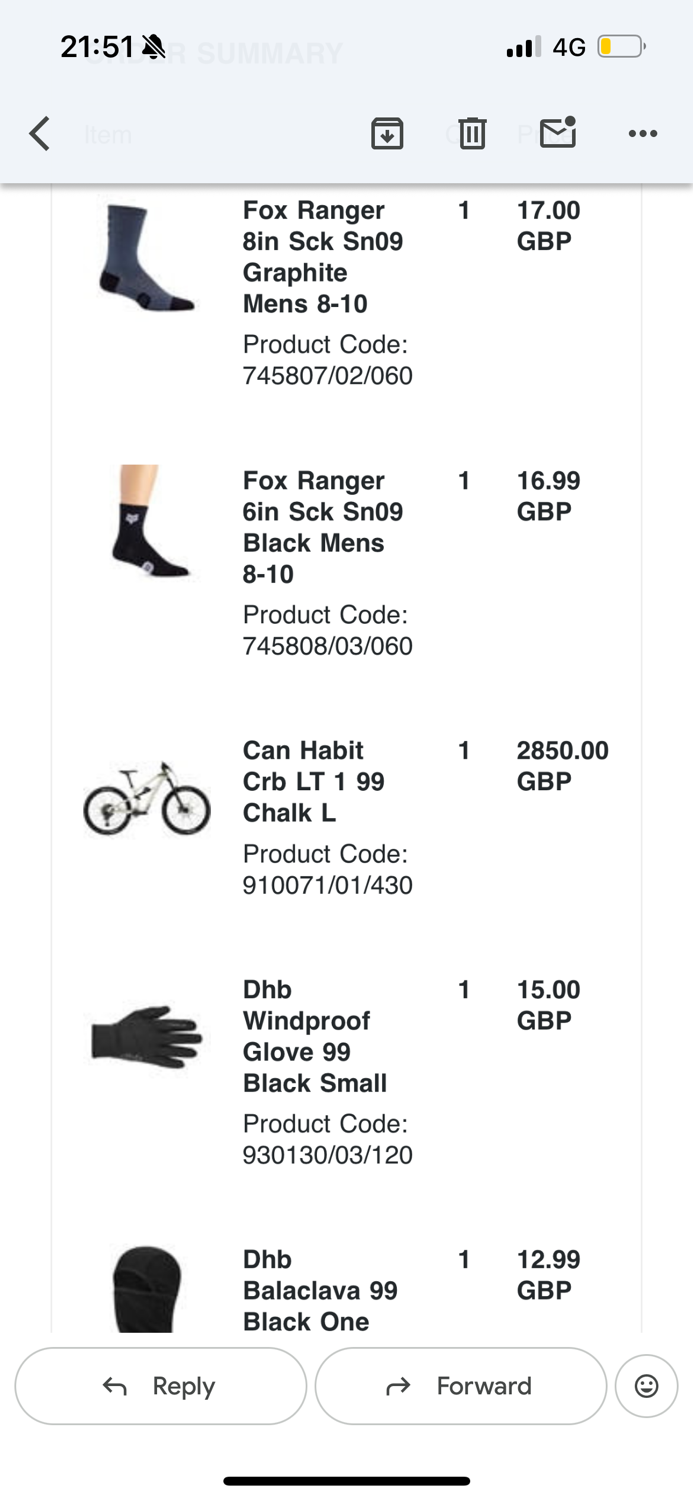Screen dimensions: 693x1500
Task: Open the three-dot more options menu
Action: click(x=643, y=133)
